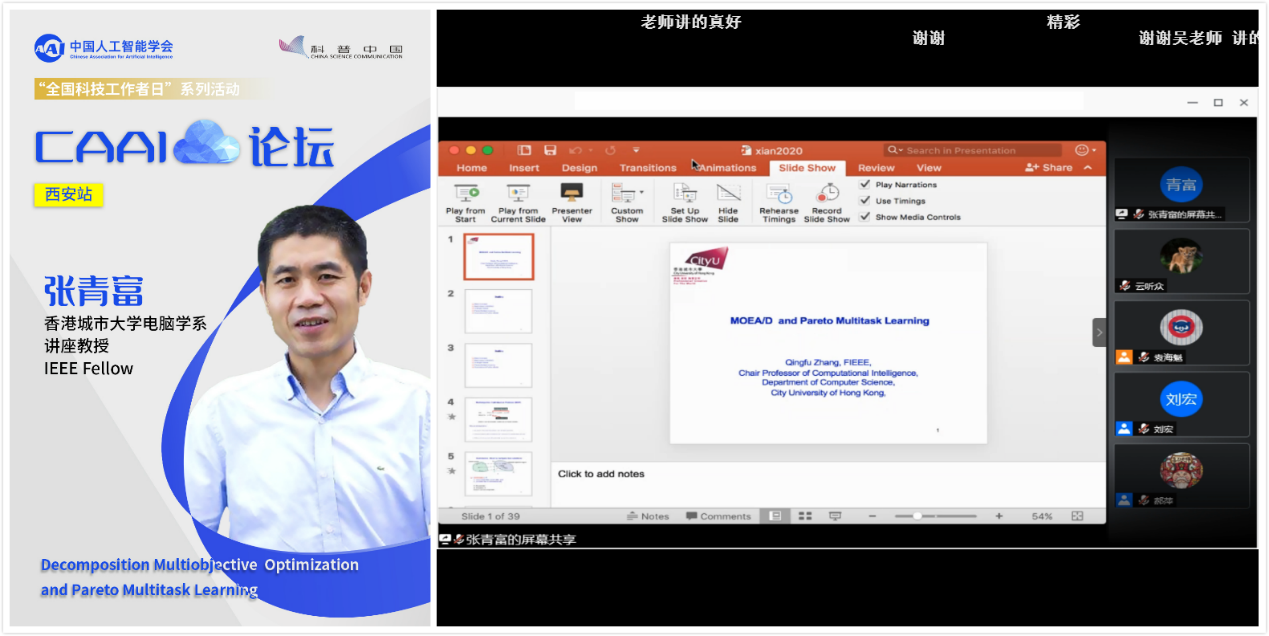The width and height of the screenshot is (1269, 636).
Task: Click the Share button
Action: tap(1049, 168)
